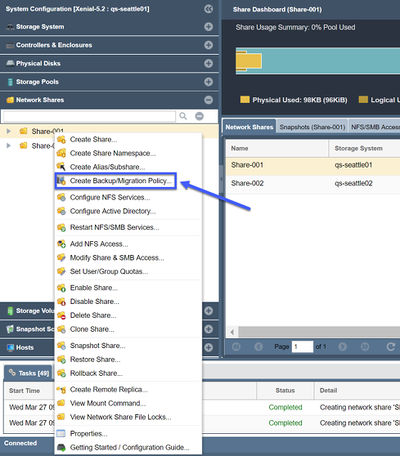Click the Restore Share icon
This screenshot has height=456, width=400.
pyautogui.click(x=61, y=359)
